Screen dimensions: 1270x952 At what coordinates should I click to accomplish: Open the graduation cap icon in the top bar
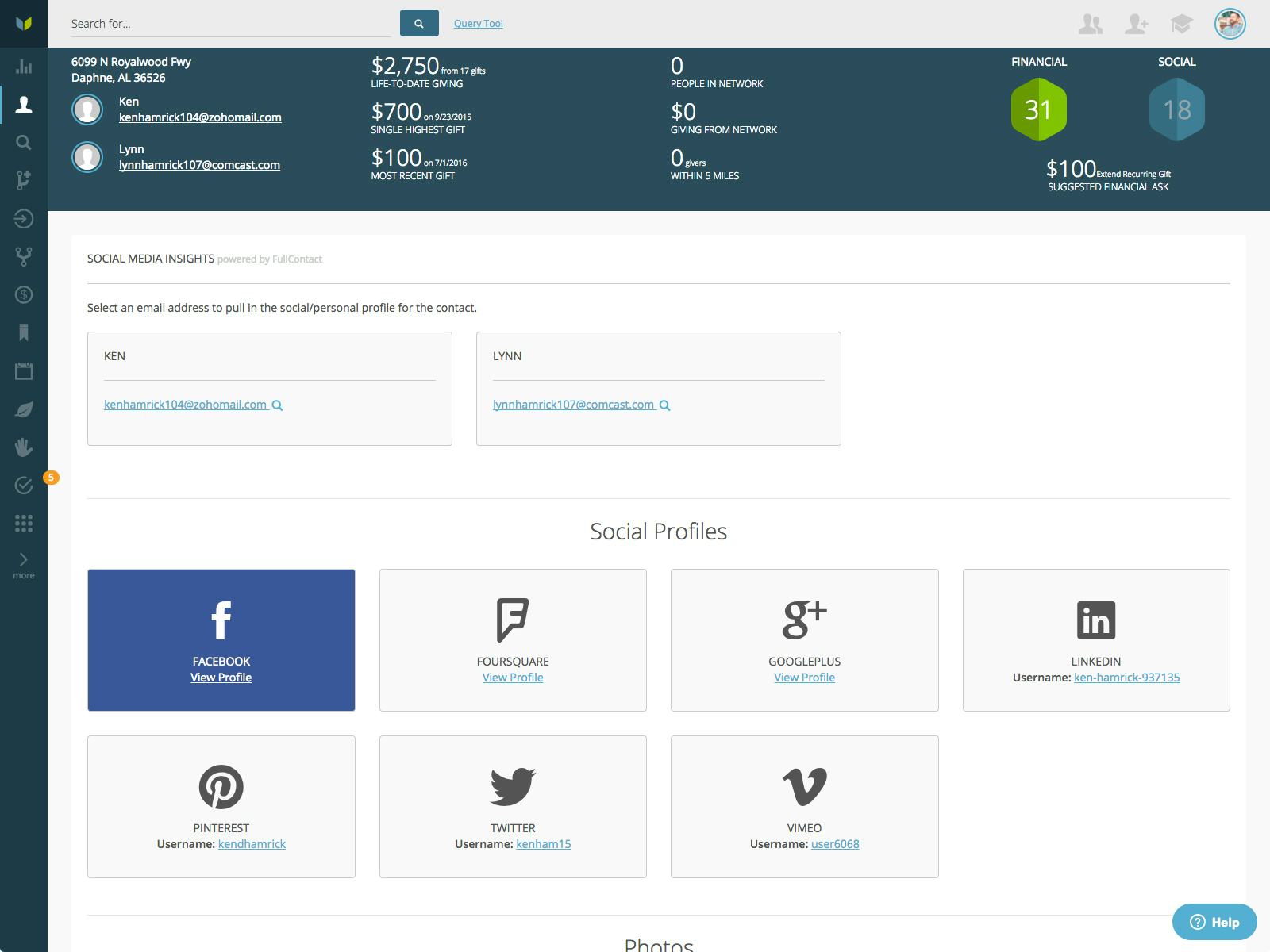1182,25
